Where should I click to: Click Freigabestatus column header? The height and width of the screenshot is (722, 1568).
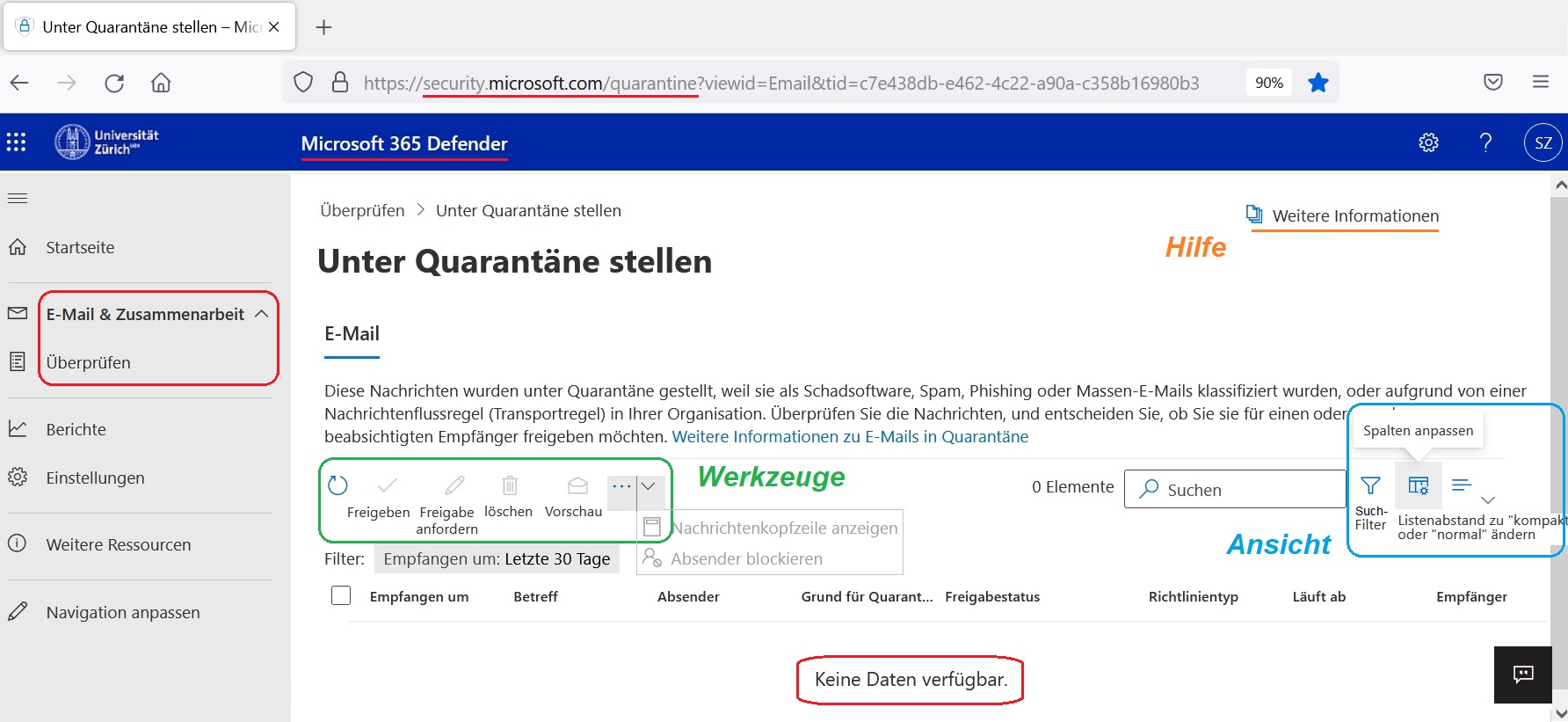pos(992,596)
